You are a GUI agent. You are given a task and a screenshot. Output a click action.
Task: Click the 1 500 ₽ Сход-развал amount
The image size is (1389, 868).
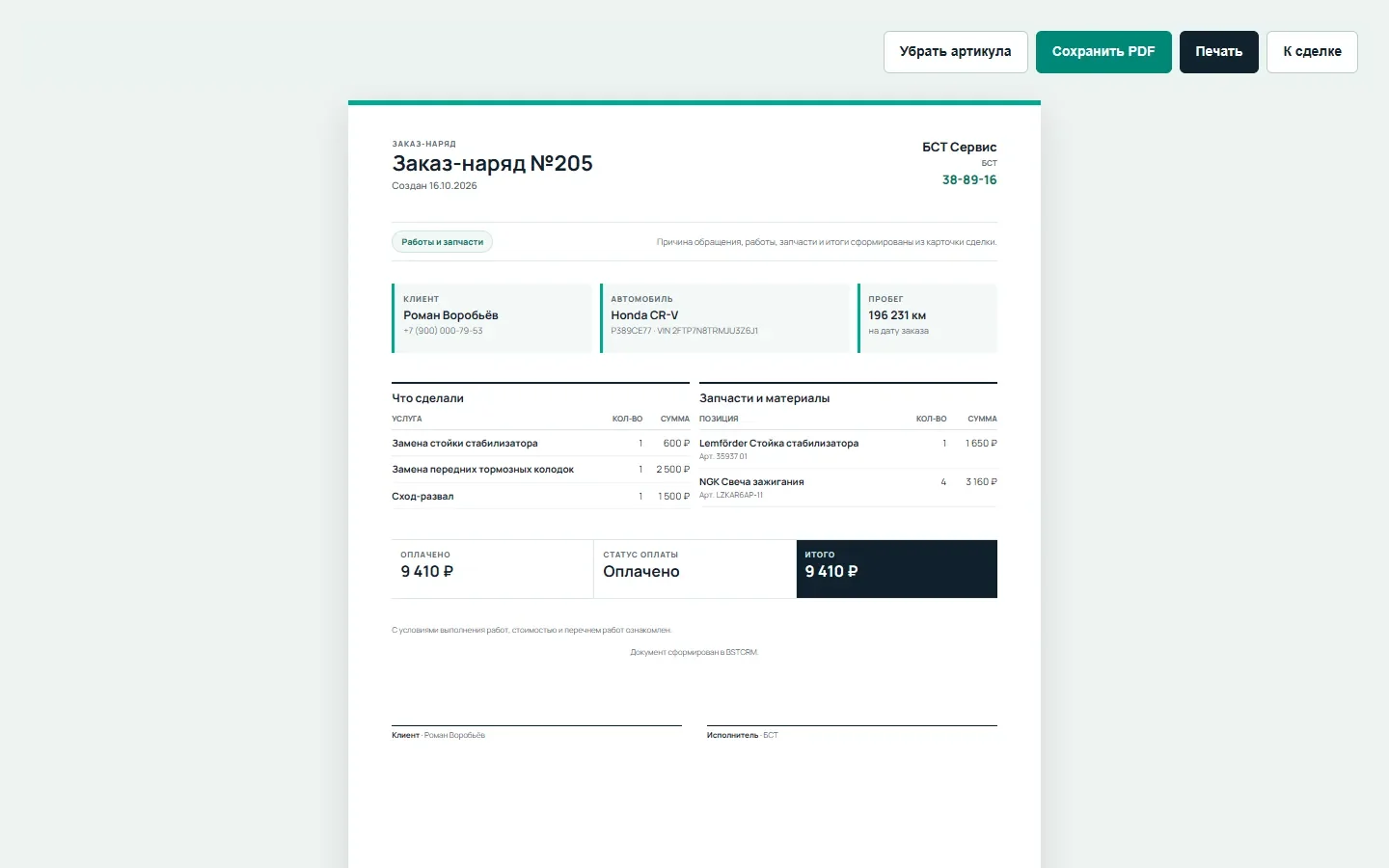point(673,497)
